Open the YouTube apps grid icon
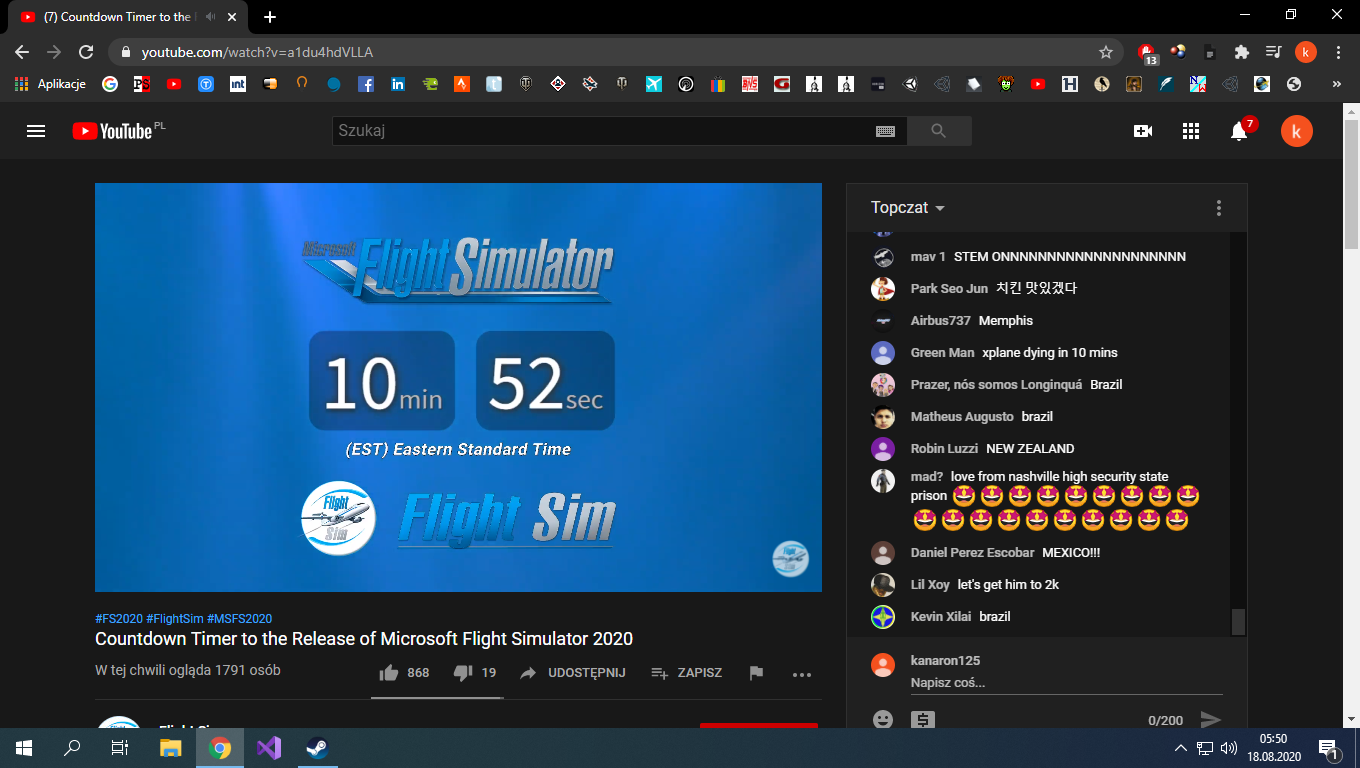 pos(1190,131)
